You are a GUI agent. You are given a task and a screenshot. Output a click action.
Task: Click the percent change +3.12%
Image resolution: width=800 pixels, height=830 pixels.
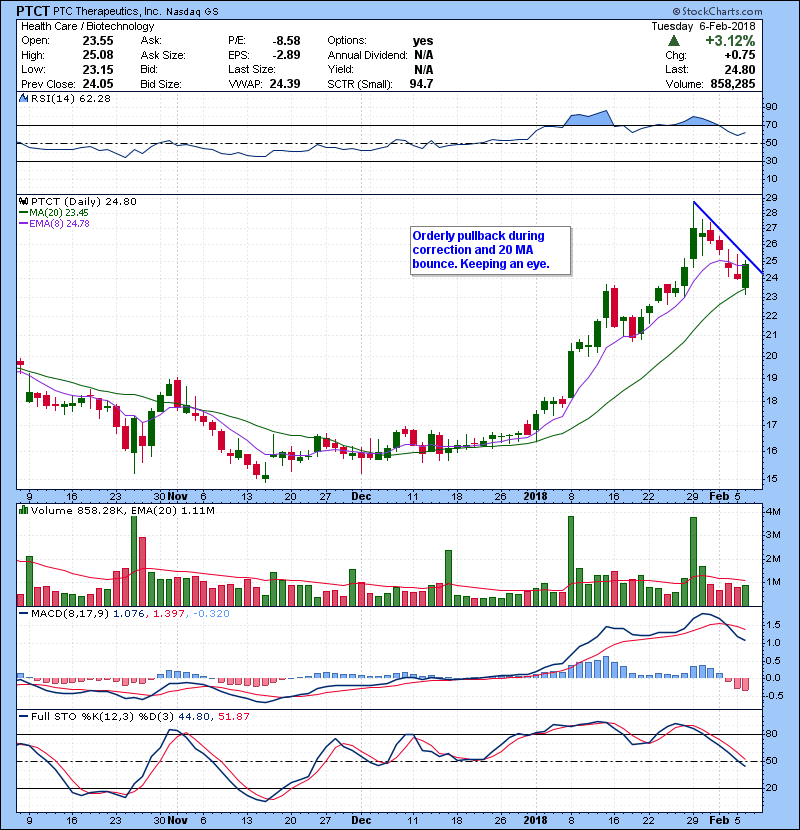click(x=730, y=40)
